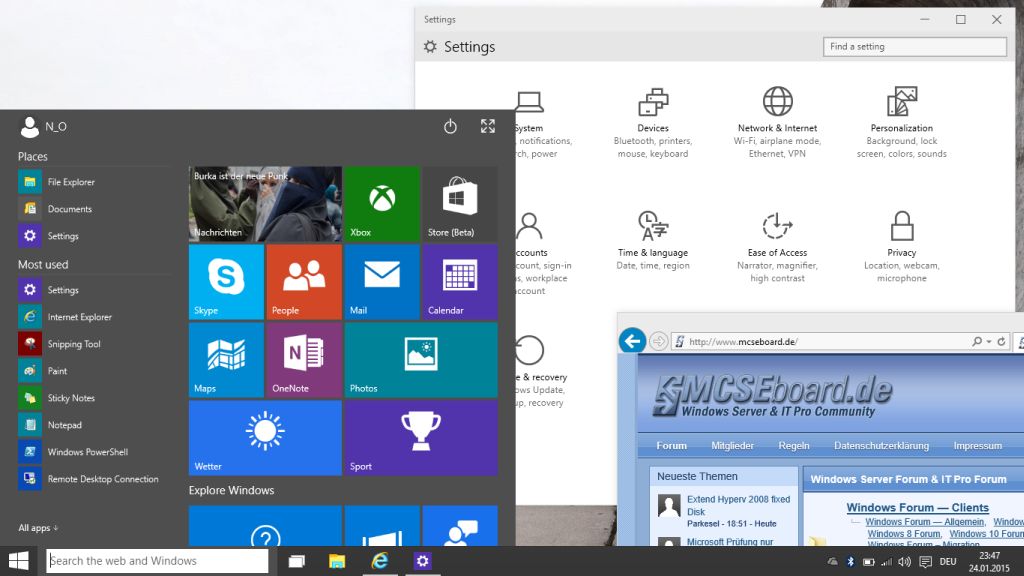Open Network & Internet settings
The image size is (1024, 576).
click(777, 123)
